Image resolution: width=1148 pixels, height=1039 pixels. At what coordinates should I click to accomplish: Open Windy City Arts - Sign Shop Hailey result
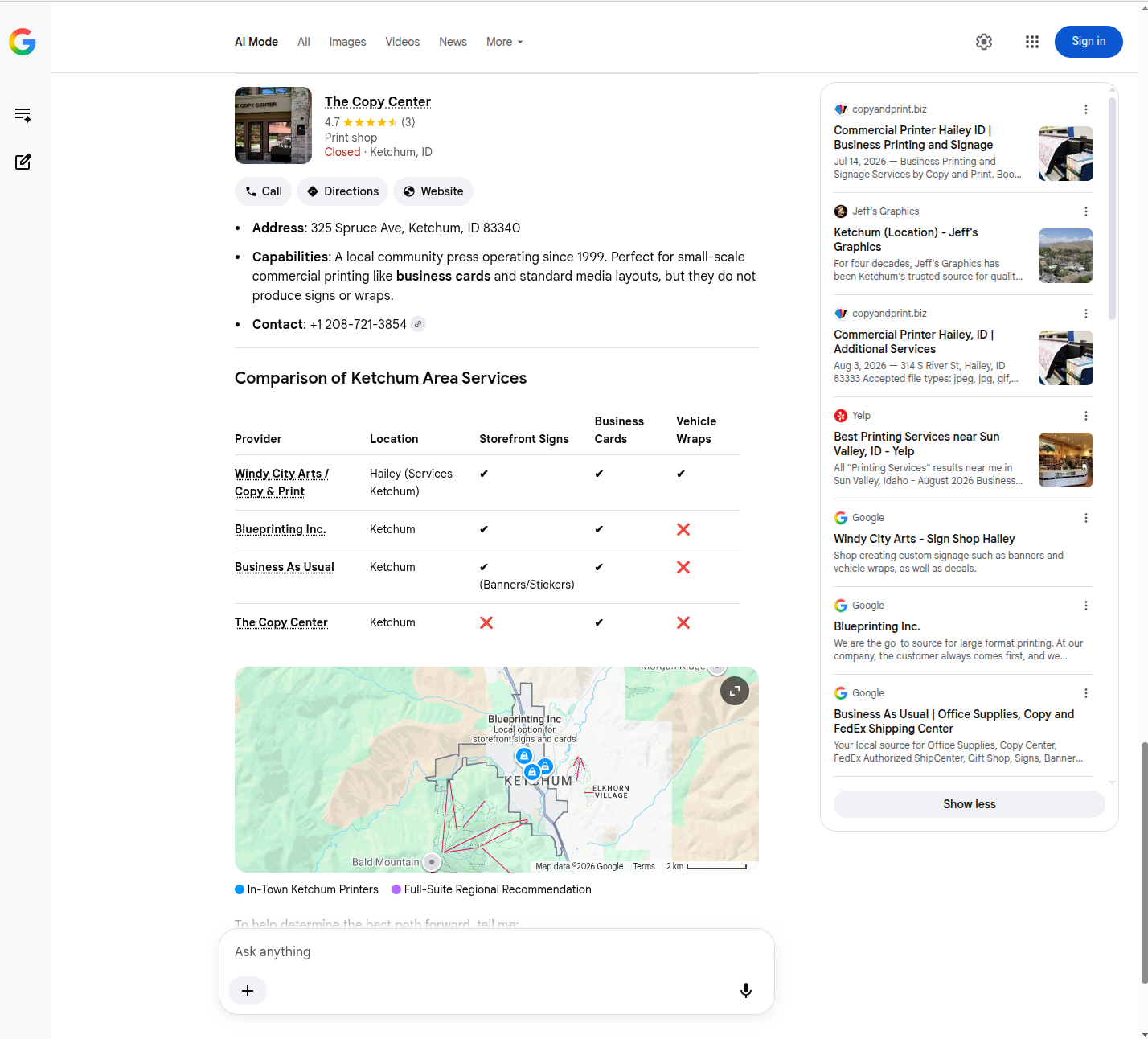pyautogui.click(x=925, y=539)
